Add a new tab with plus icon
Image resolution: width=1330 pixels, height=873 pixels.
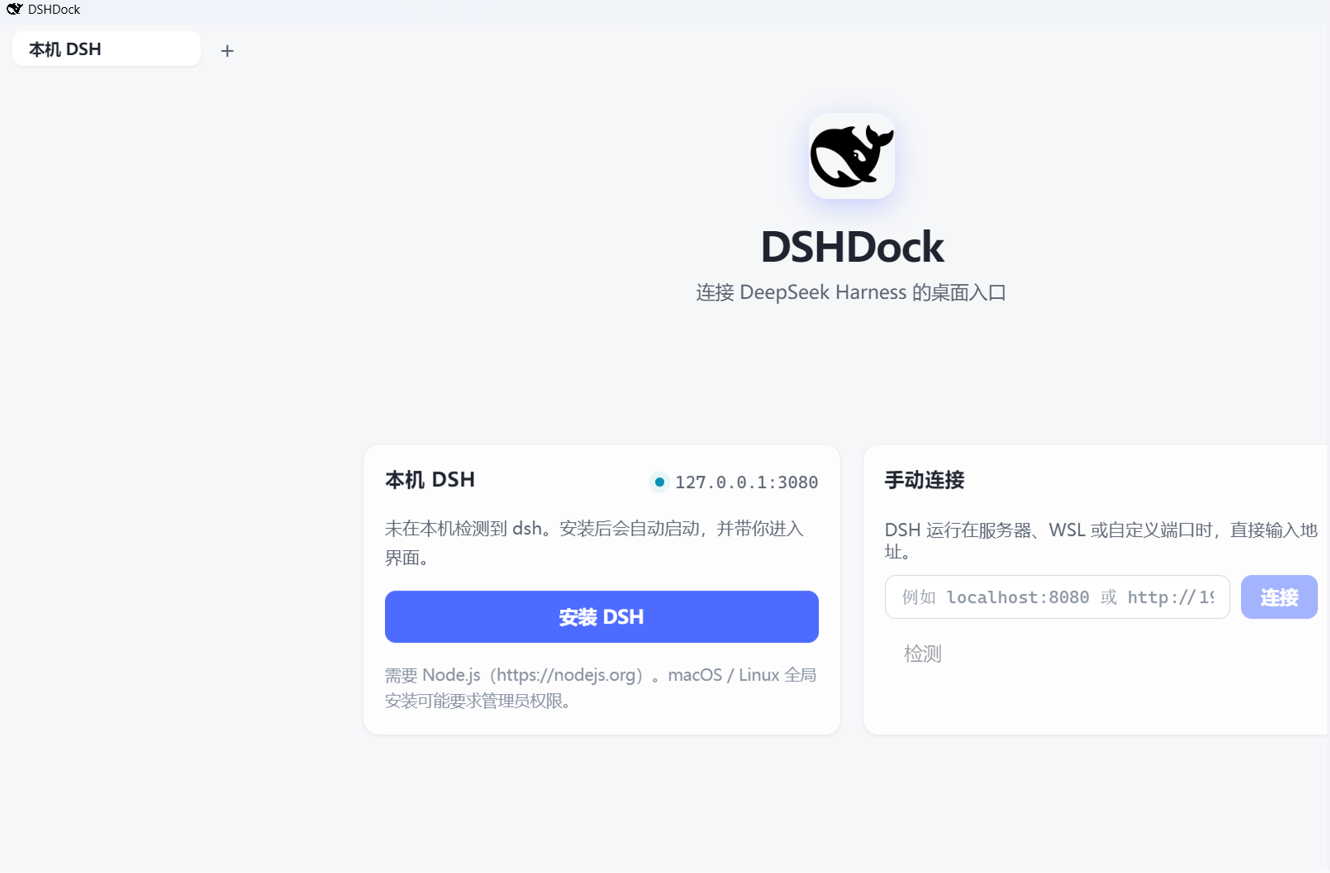[x=227, y=50]
